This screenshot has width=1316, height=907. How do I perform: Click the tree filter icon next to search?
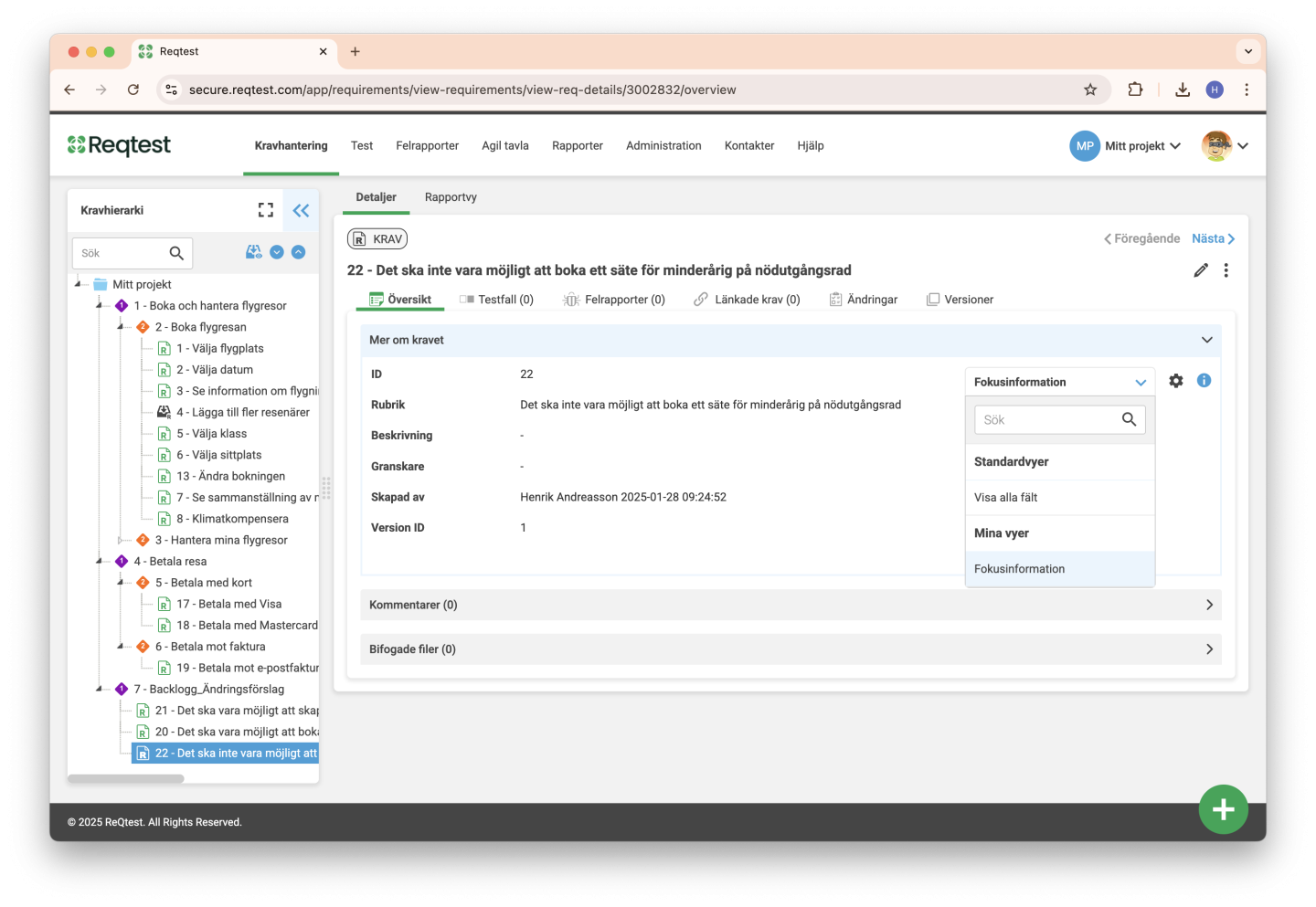tap(254, 252)
